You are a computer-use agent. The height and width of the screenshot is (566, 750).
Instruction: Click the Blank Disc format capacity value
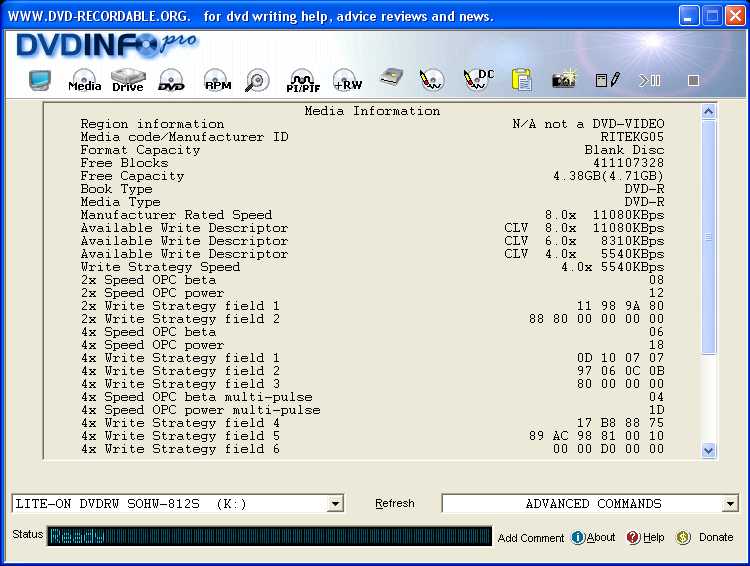click(x=624, y=150)
